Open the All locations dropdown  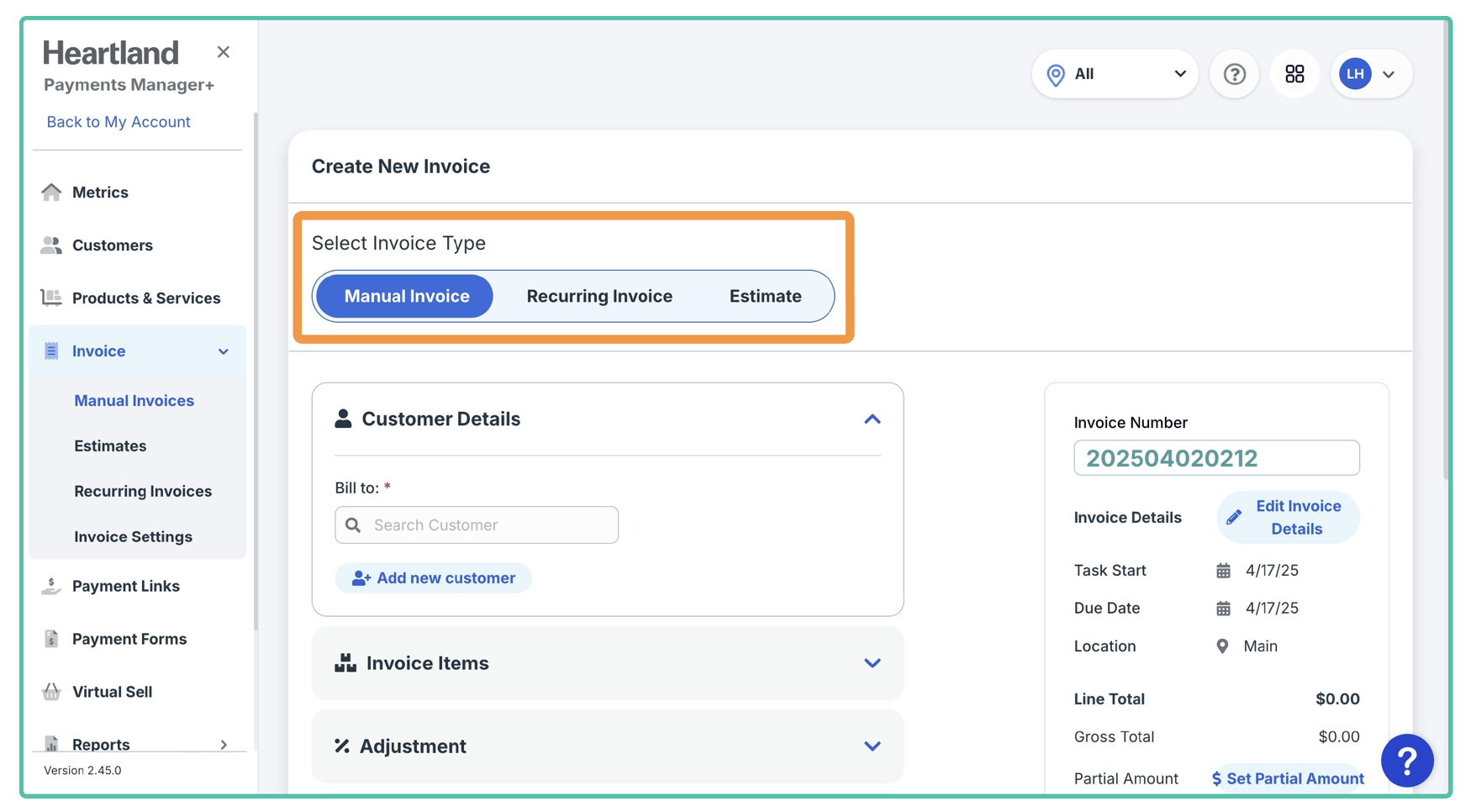pyautogui.click(x=1115, y=74)
